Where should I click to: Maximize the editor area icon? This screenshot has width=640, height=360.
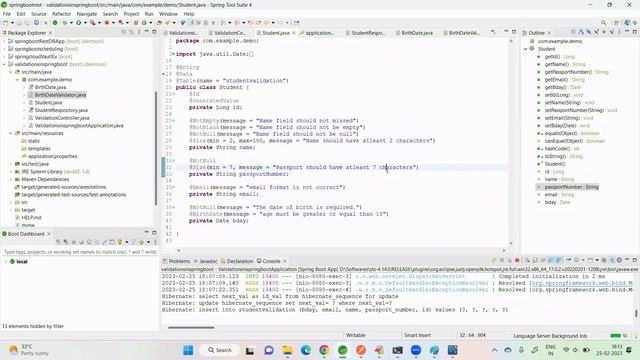[514, 32]
